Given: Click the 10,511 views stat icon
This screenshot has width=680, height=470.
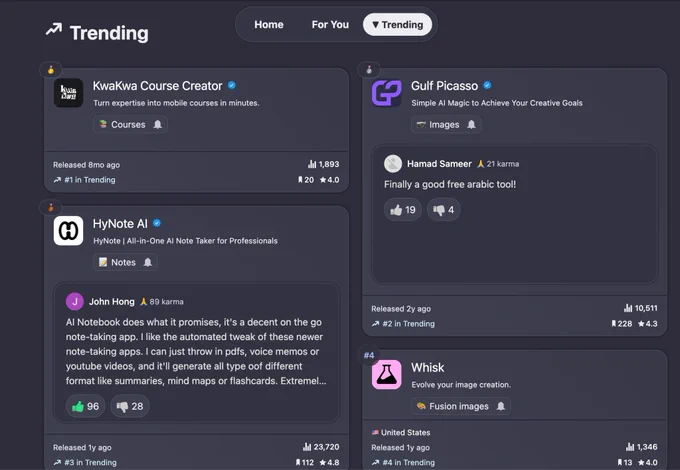Looking at the screenshot, I should (x=628, y=308).
